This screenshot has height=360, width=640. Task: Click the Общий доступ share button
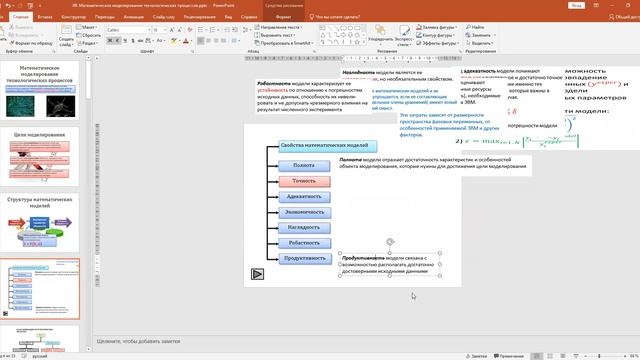click(x=624, y=17)
